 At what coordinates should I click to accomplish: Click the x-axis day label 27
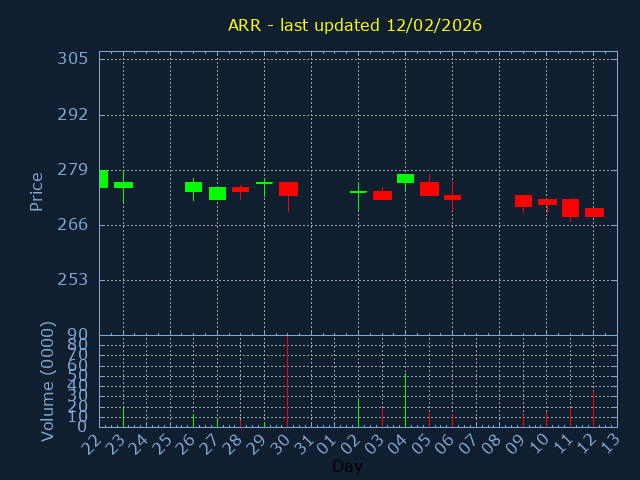209,443
